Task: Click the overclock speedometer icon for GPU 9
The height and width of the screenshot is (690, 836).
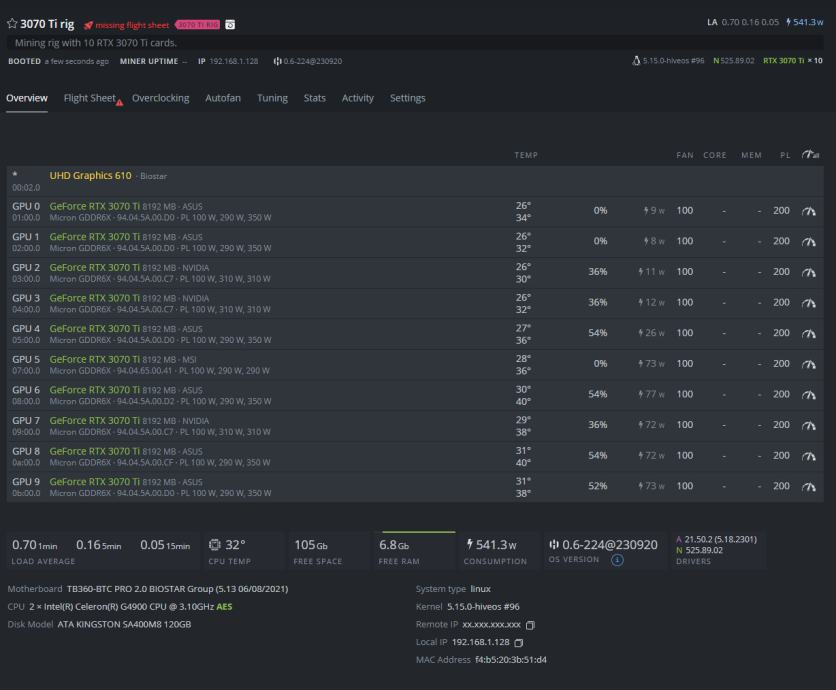Action: coord(809,487)
